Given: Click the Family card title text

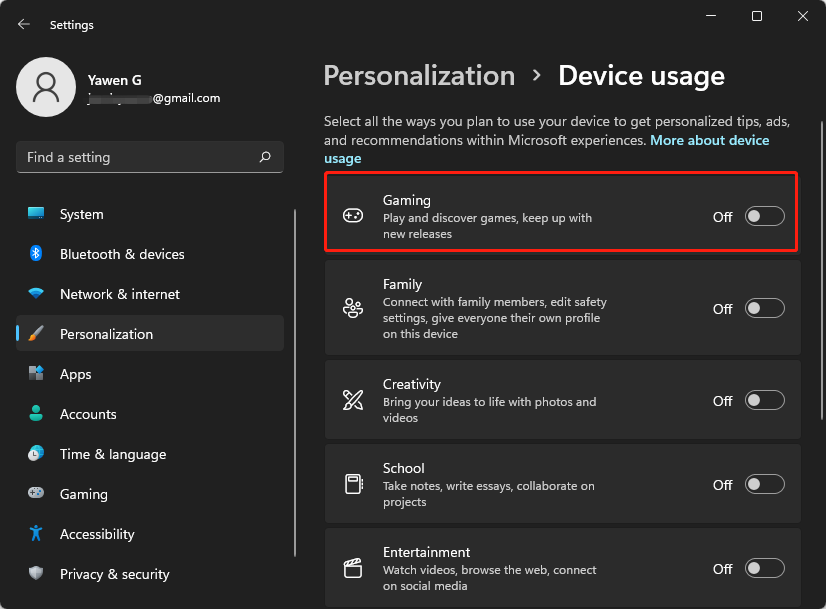Looking at the screenshot, I should pyautogui.click(x=402, y=284).
